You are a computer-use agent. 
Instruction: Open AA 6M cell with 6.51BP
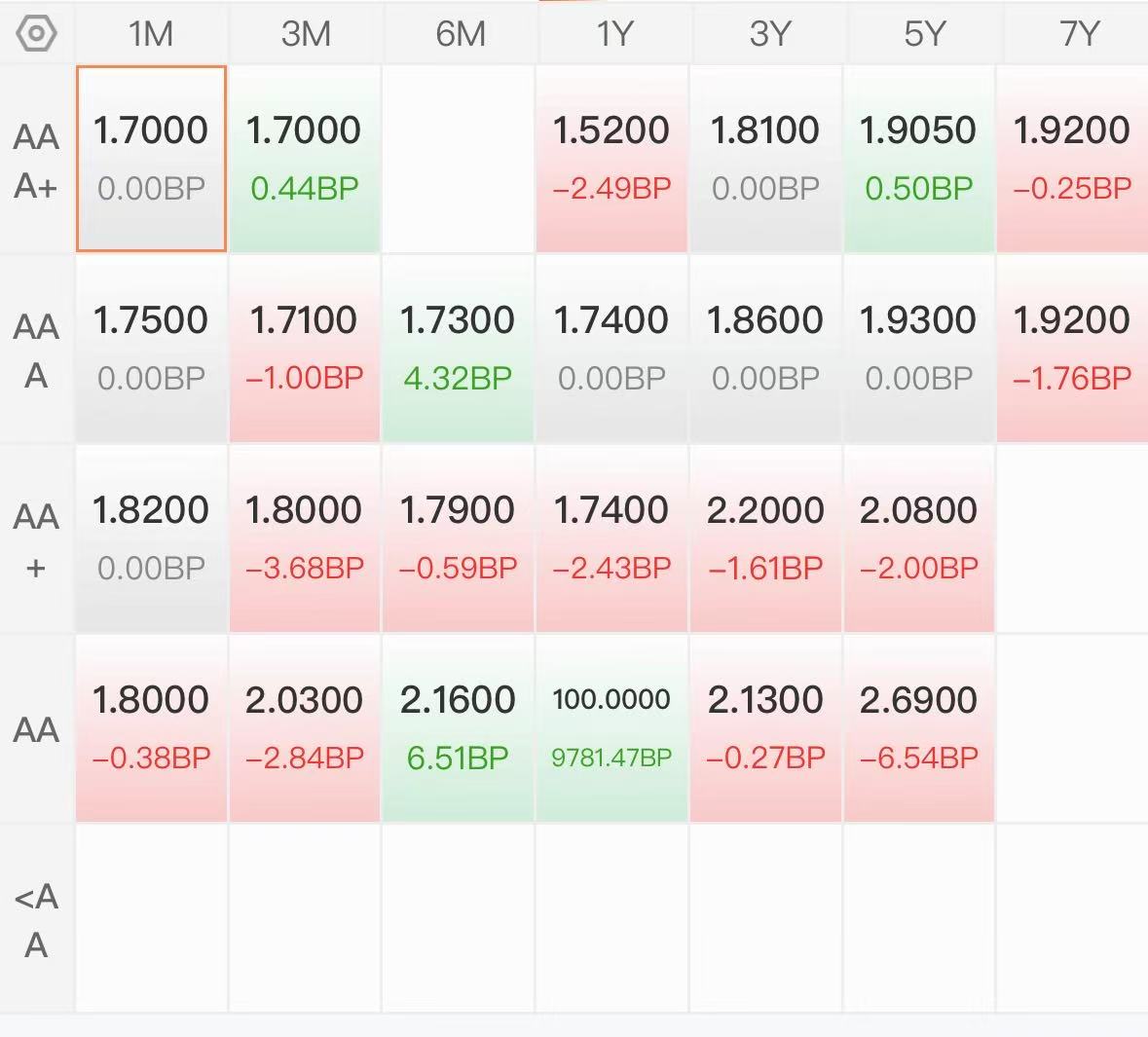(459, 728)
